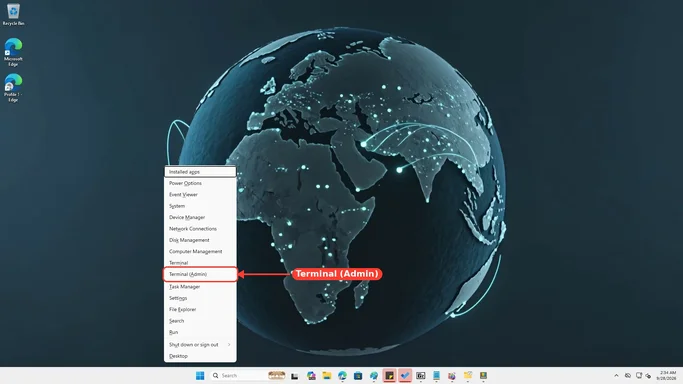Click the taskbar Search box
Screen dimensions: 683x384
pos(248,375)
